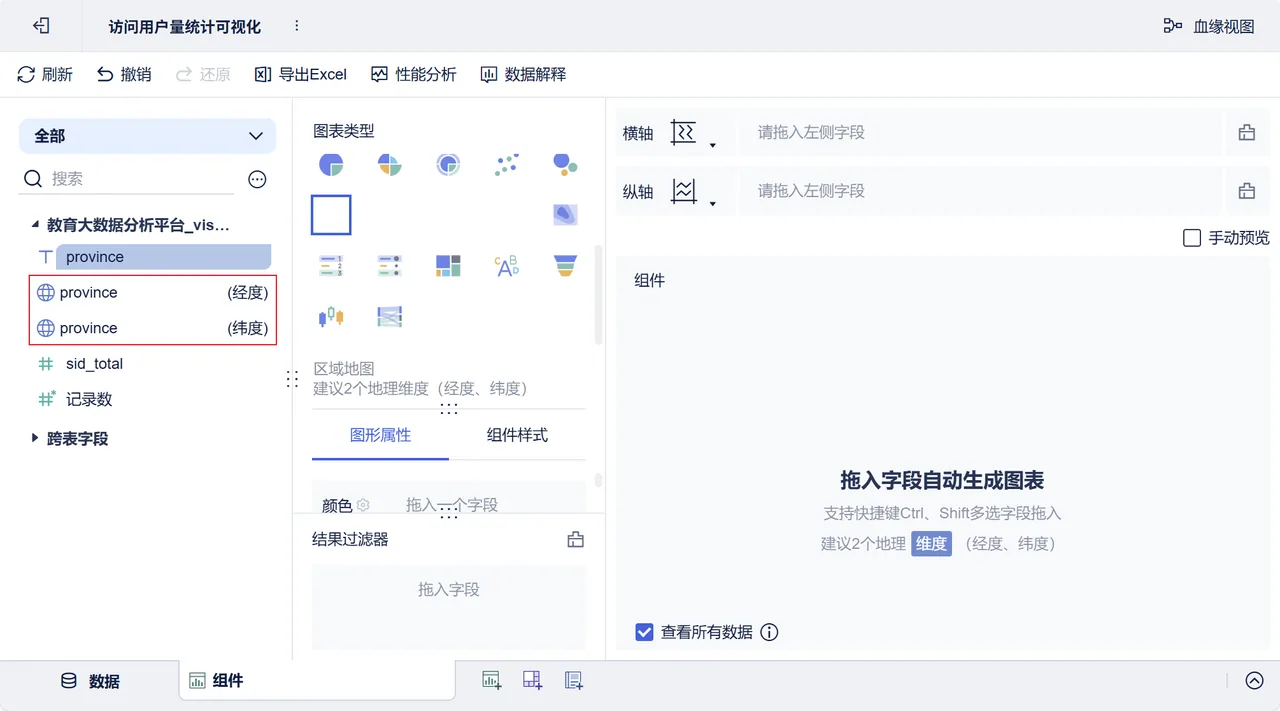Viewport: 1280px width, 711px height.
Task: Select the highlighted blue-outlined chart type box
Action: pos(331,215)
